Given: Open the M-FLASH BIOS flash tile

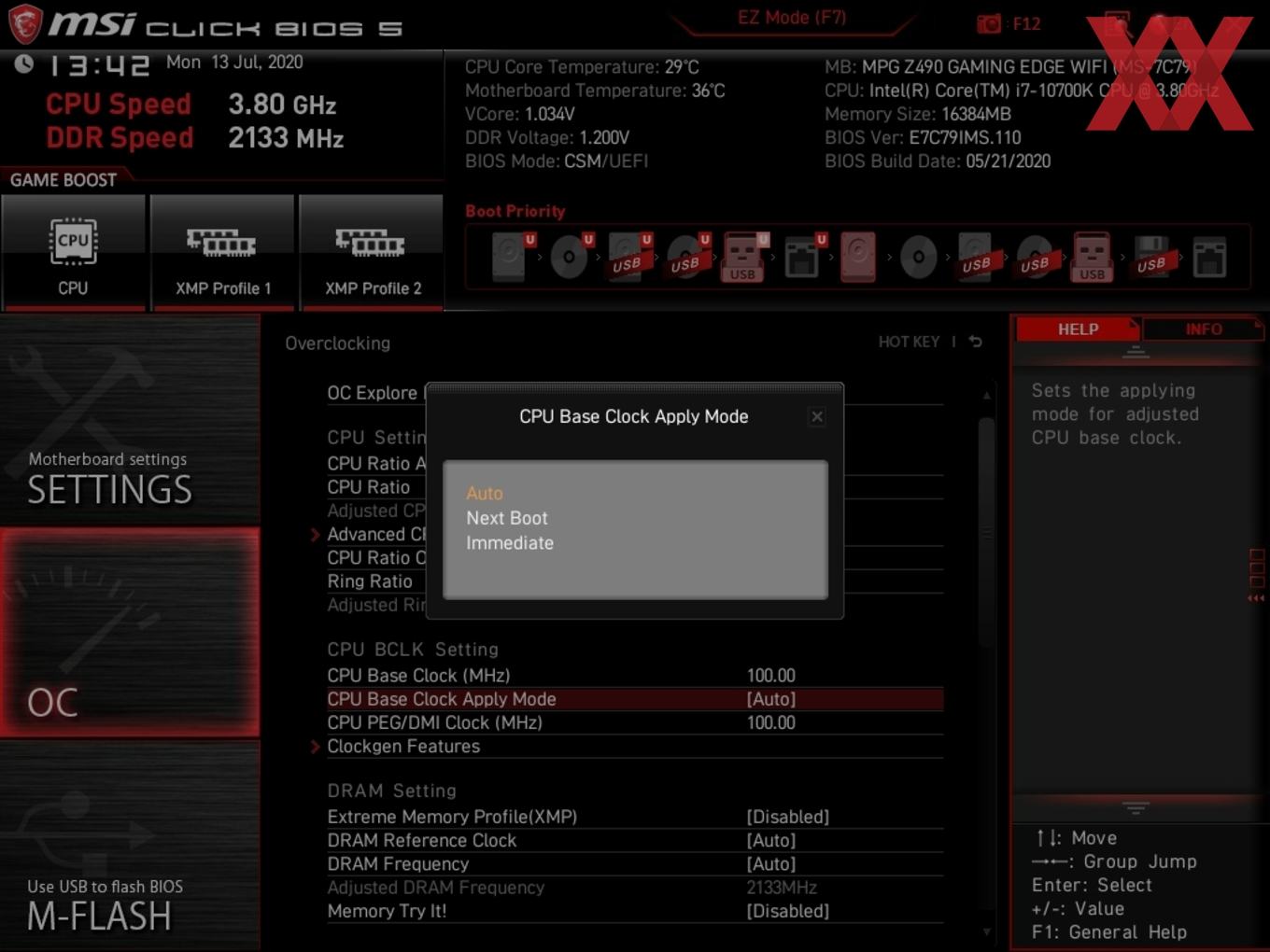Looking at the screenshot, I should (130, 846).
